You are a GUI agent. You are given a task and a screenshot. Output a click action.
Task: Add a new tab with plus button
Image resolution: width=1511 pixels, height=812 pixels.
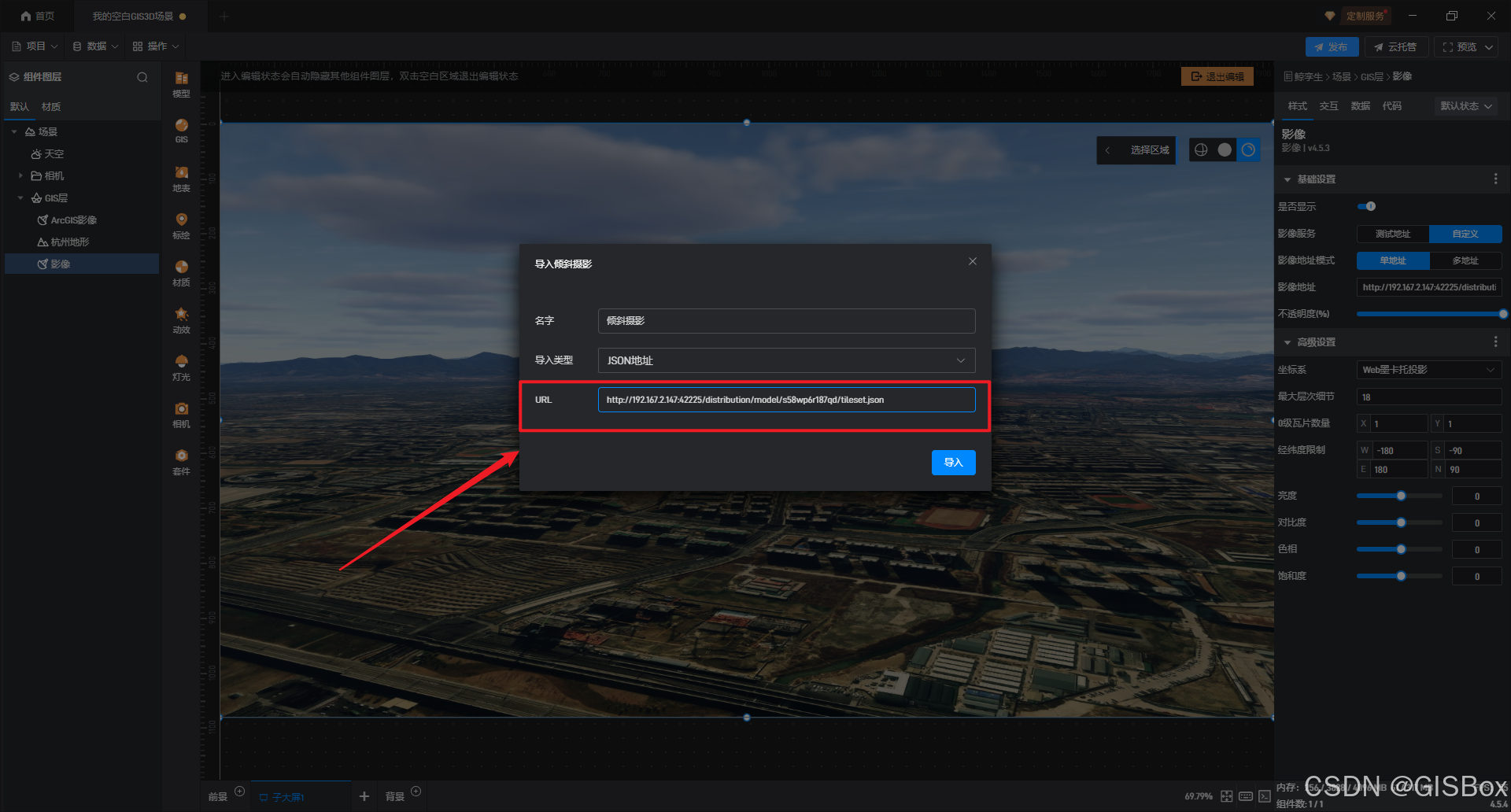point(224,16)
